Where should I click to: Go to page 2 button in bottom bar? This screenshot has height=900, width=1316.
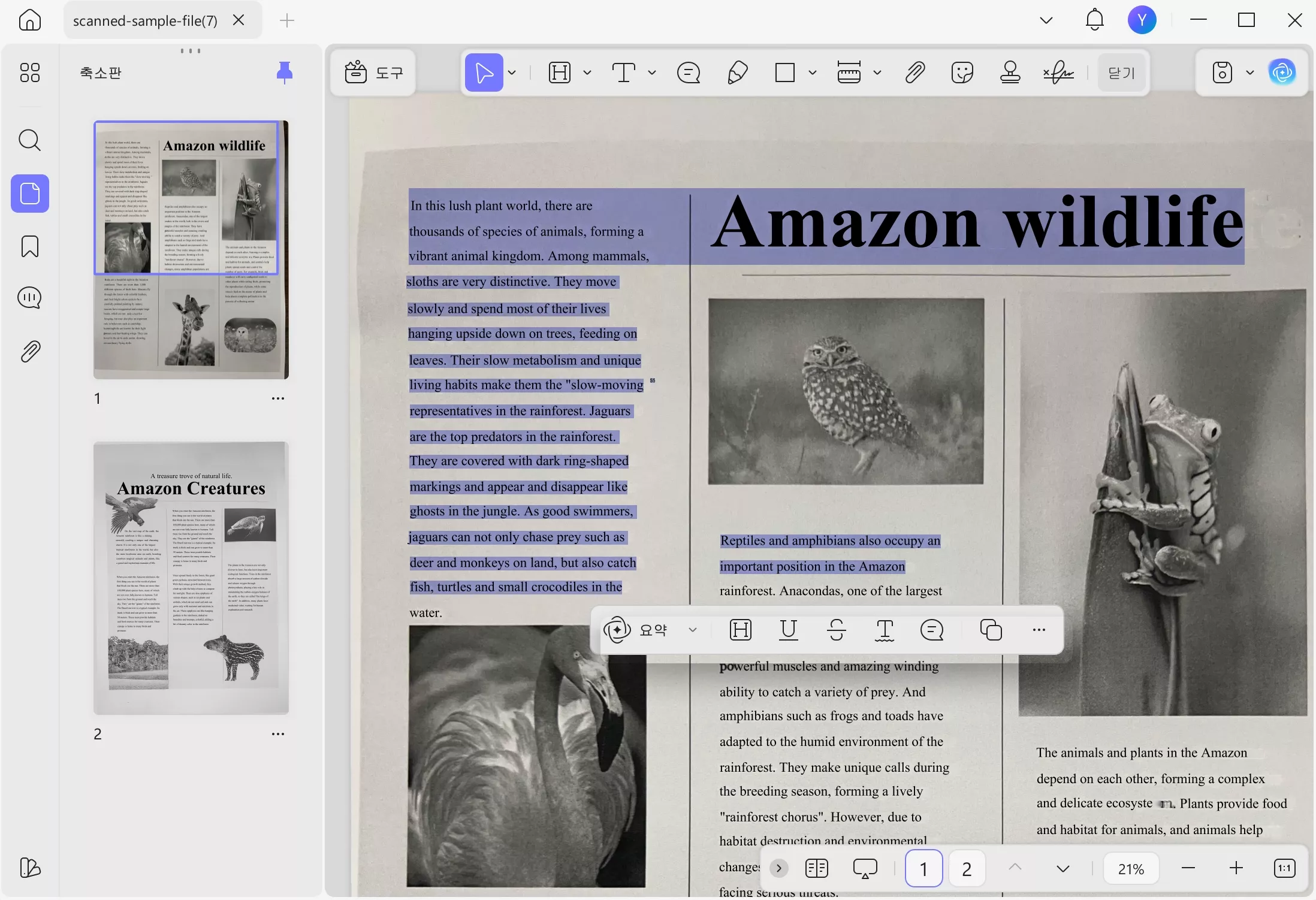click(967, 868)
